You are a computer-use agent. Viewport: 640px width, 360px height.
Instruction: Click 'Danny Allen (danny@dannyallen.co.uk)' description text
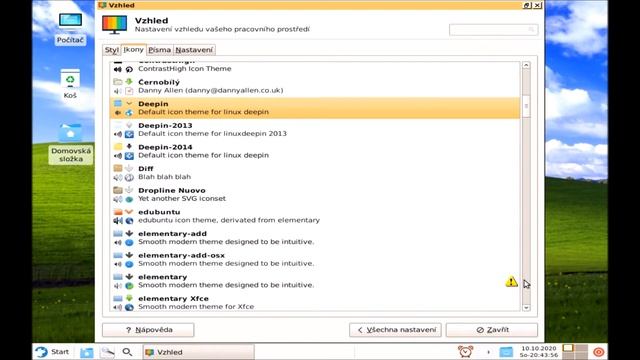[x=211, y=90]
